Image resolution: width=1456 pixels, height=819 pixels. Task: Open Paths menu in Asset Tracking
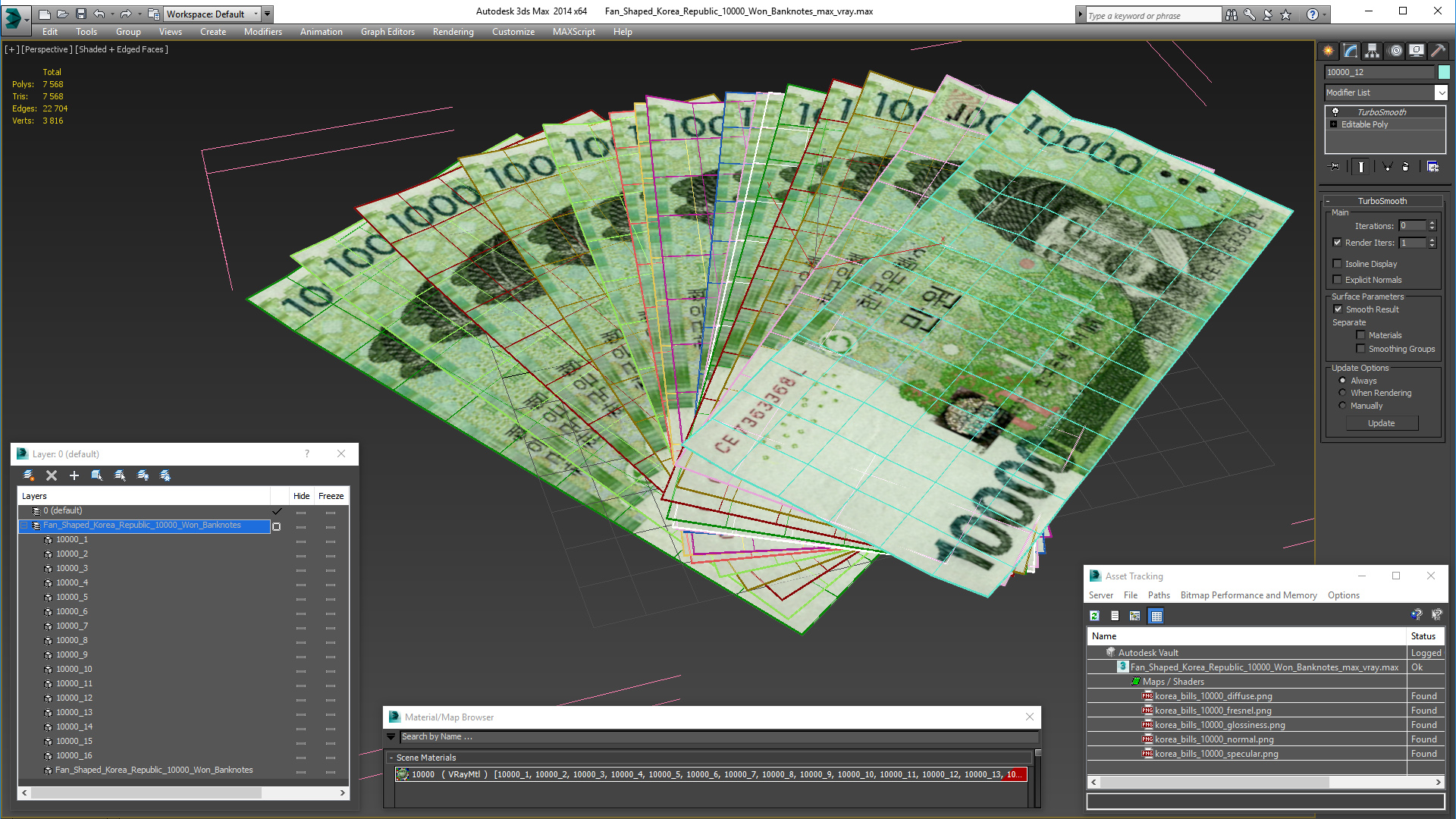tap(1159, 595)
